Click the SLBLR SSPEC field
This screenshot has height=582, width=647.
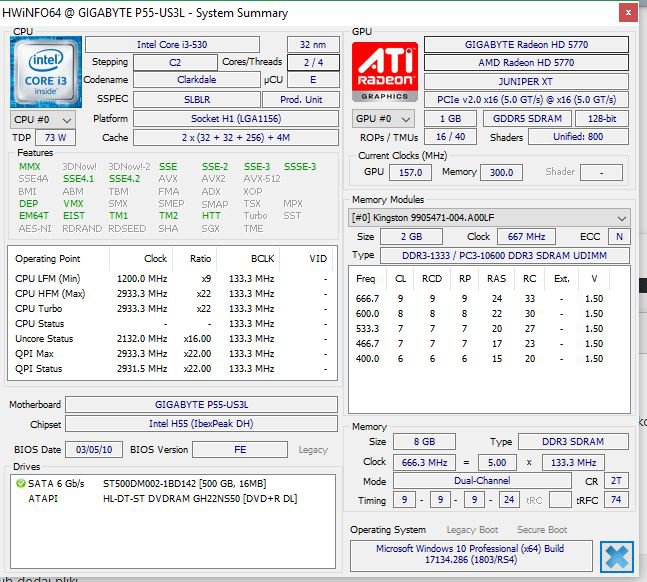pyautogui.click(x=197, y=99)
